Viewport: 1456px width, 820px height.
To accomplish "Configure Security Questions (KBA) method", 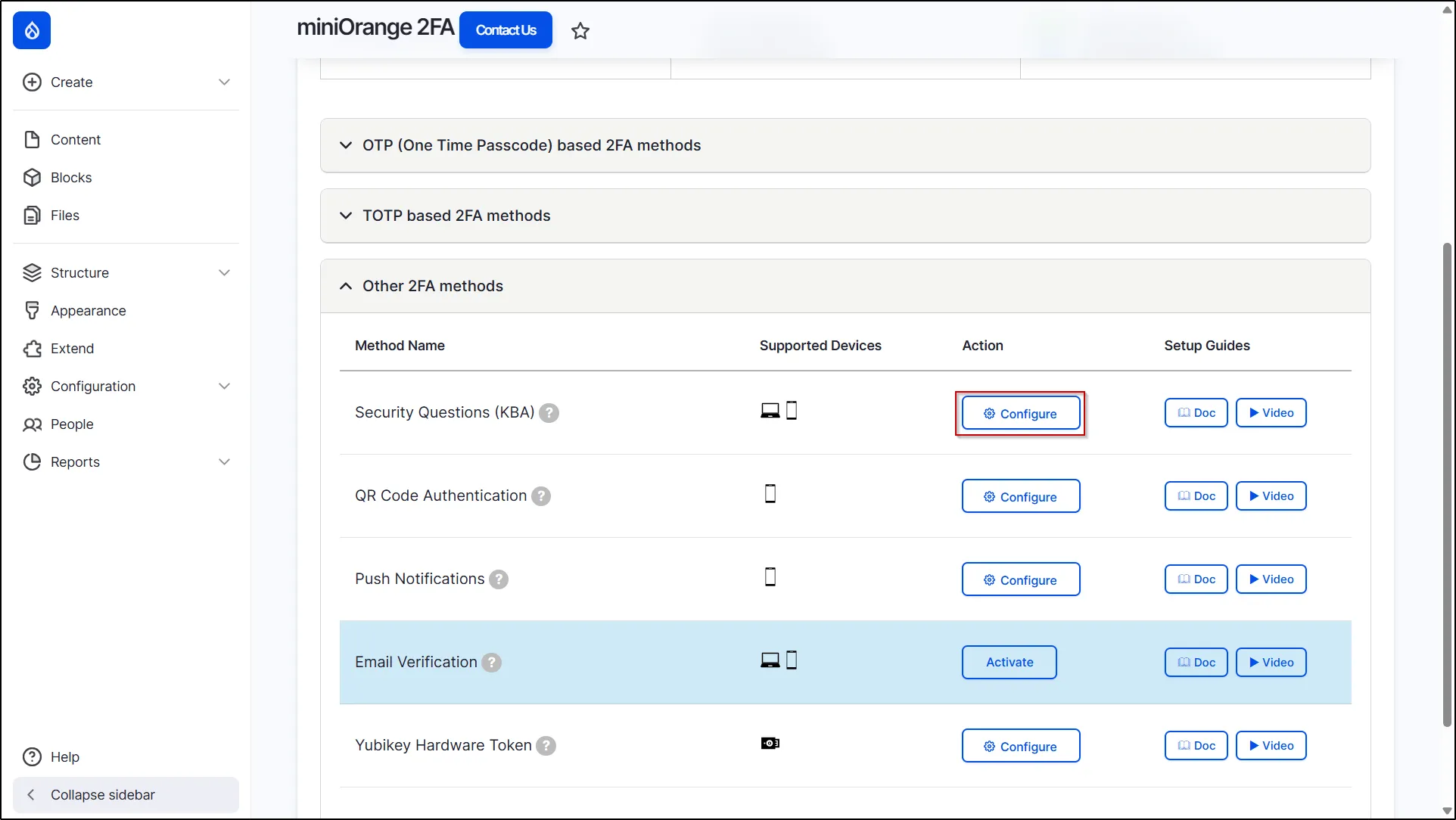I will [x=1021, y=413].
